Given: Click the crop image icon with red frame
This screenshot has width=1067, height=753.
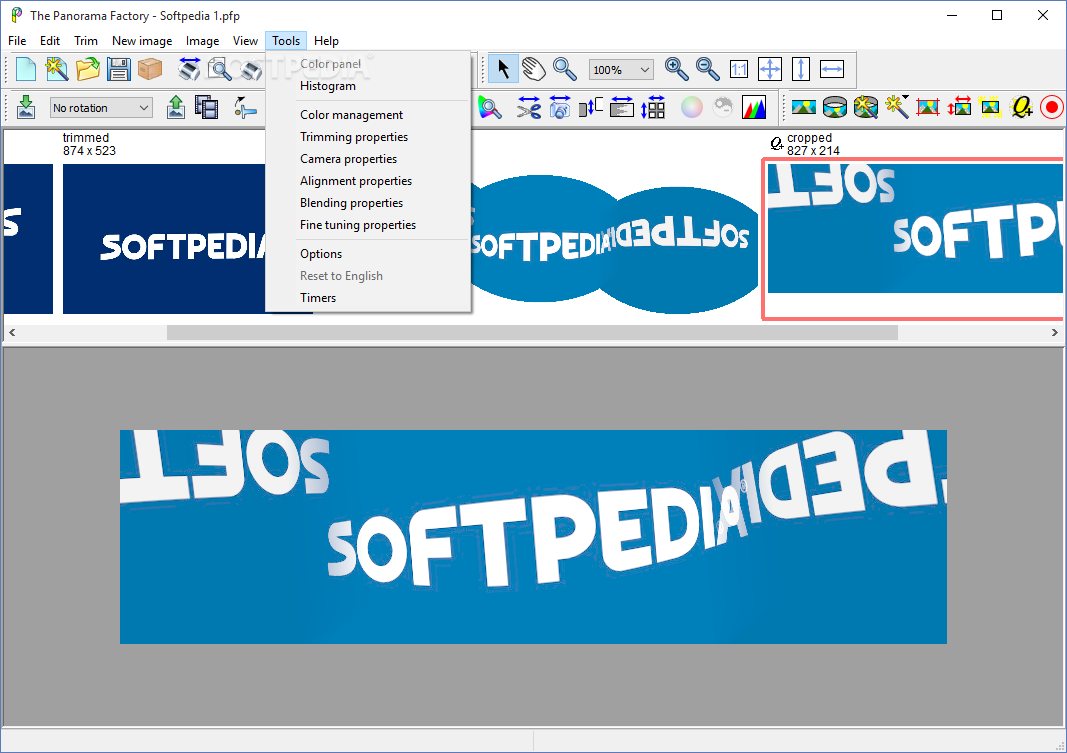Looking at the screenshot, I should (x=928, y=107).
